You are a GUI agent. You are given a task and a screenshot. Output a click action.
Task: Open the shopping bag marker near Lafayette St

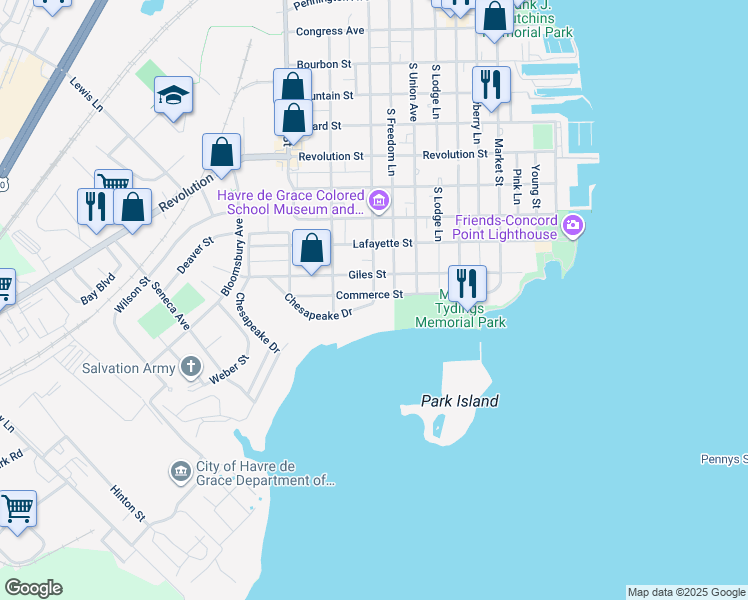click(x=311, y=248)
